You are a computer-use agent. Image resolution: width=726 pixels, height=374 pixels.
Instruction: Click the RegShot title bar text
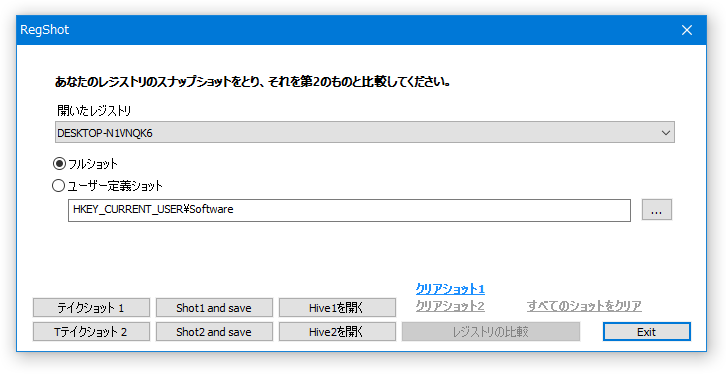point(44,30)
